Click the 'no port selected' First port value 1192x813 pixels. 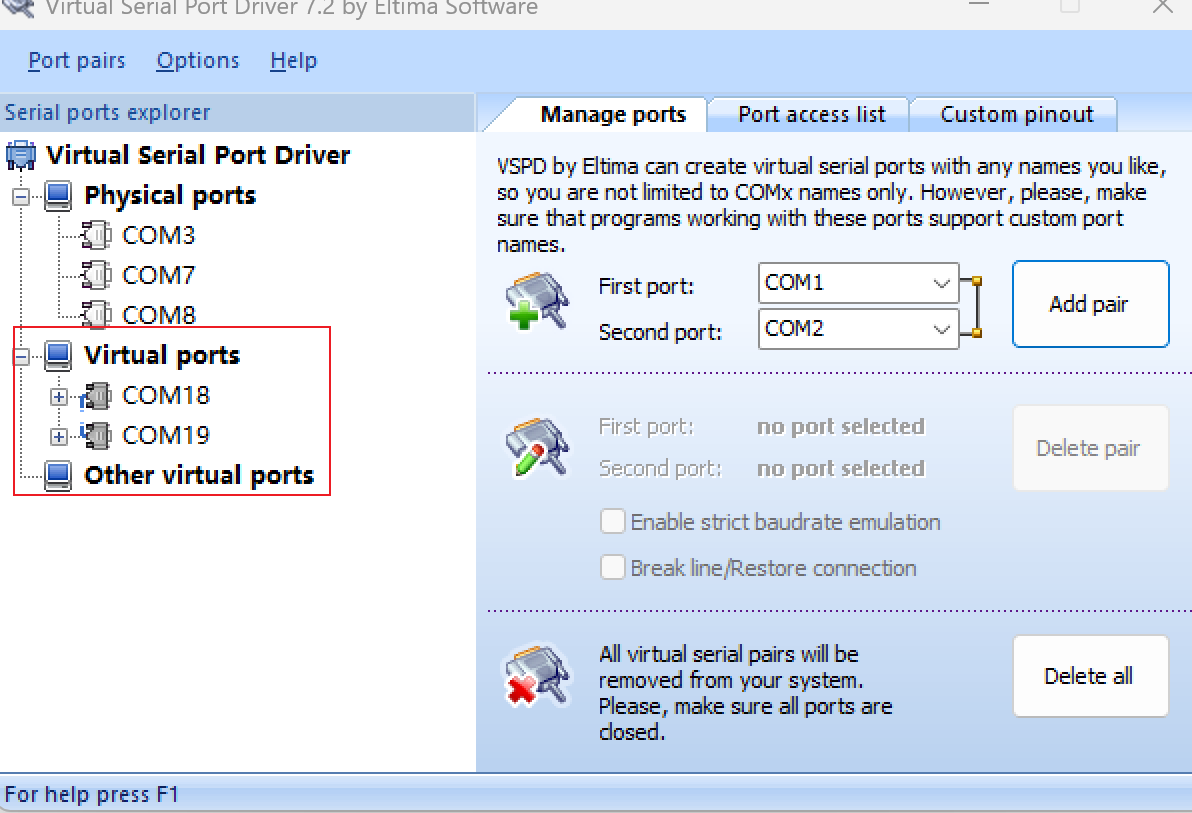coord(841,427)
